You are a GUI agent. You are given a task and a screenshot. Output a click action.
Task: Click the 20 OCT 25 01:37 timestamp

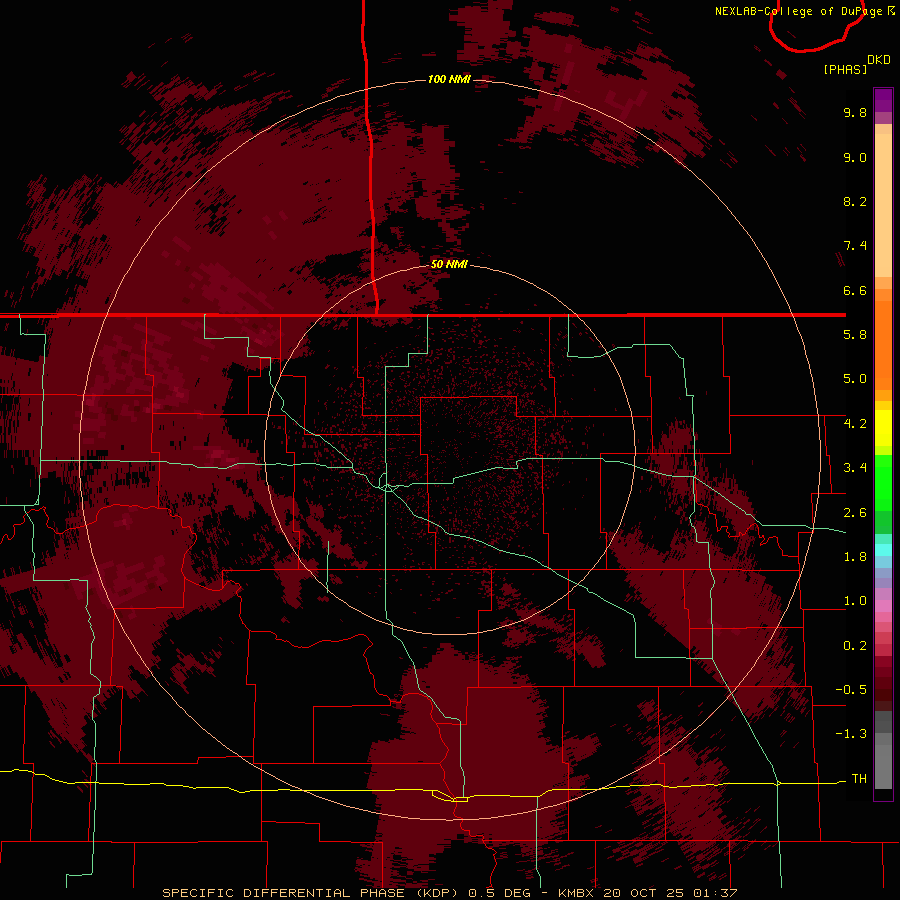click(670, 893)
